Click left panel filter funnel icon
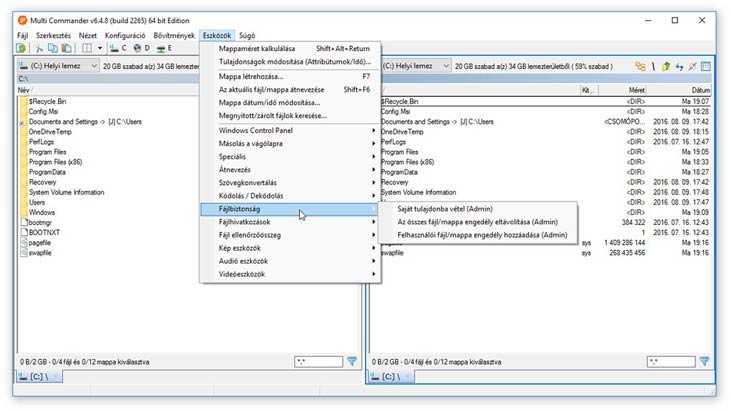The width and height of the screenshot is (730, 410). [x=352, y=361]
